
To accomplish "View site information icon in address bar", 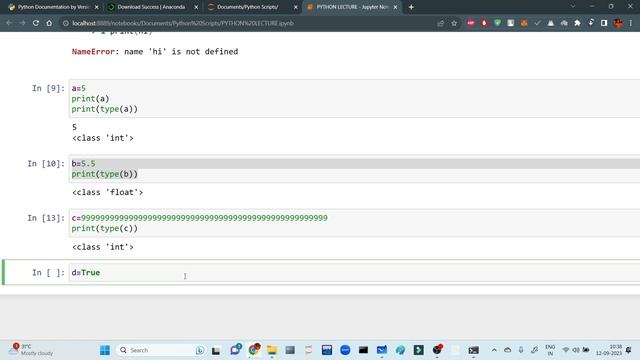I will (66, 23).
